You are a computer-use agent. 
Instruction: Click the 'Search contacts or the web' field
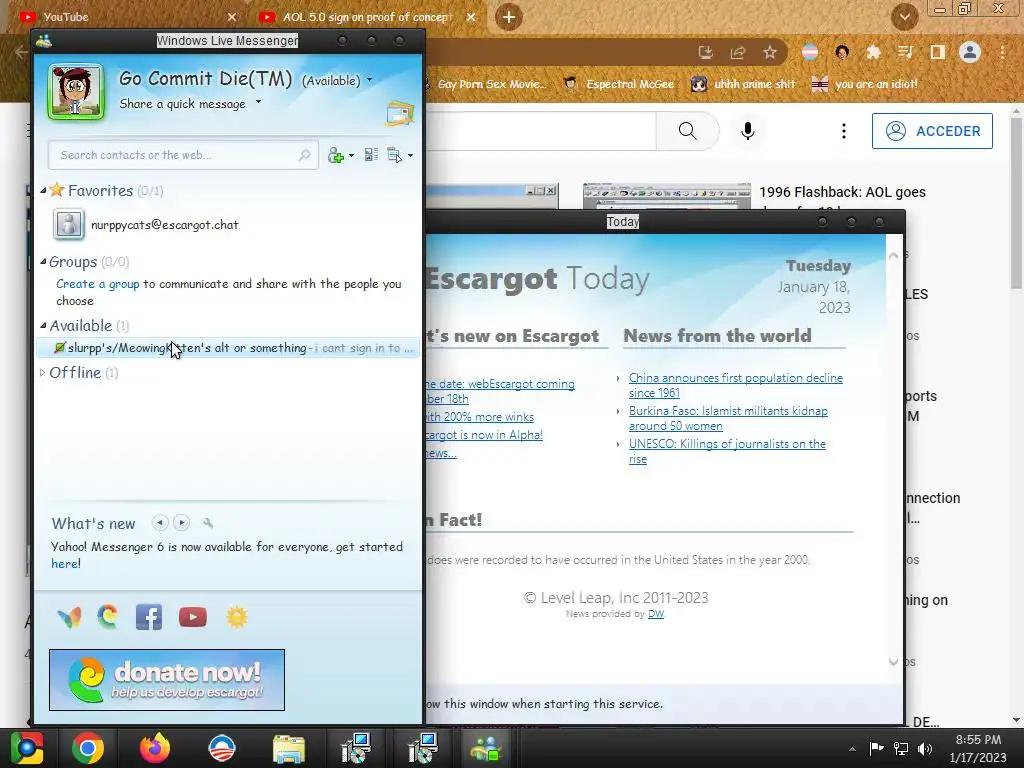coord(183,155)
